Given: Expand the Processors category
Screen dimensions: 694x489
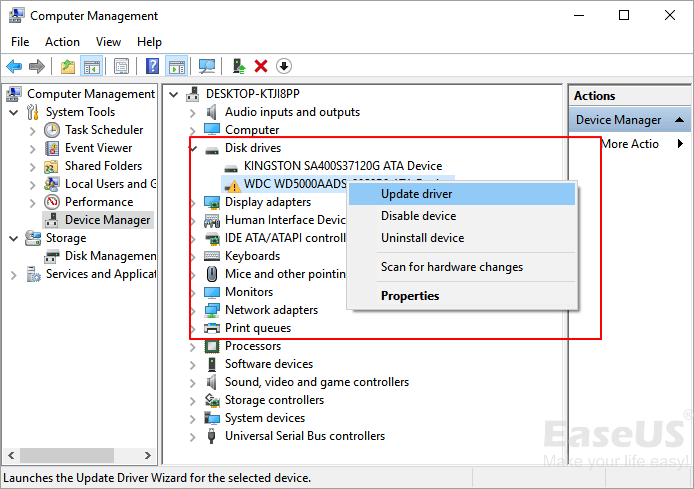Looking at the screenshot, I should click(193, 346).
